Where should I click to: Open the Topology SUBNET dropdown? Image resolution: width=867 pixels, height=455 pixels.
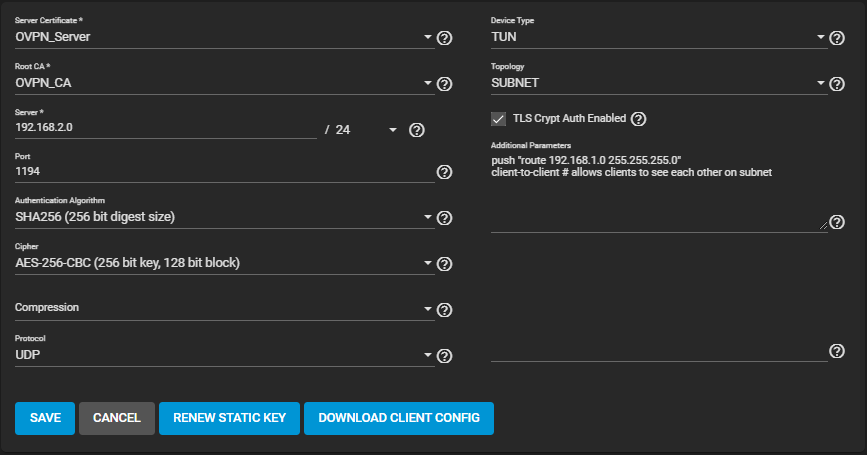tap(659, 83)
